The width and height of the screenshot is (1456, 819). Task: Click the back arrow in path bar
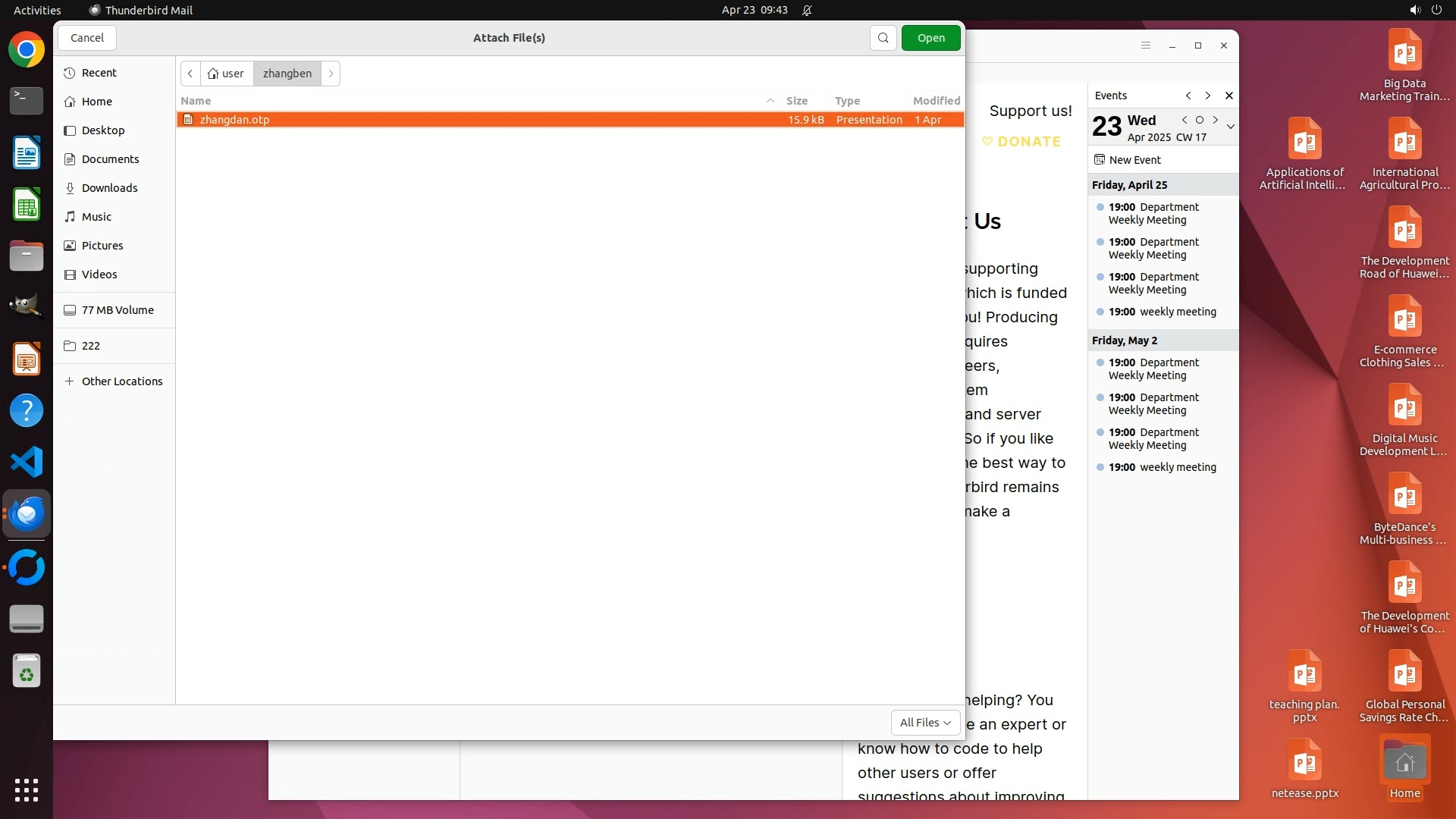(x=190, y=74)
